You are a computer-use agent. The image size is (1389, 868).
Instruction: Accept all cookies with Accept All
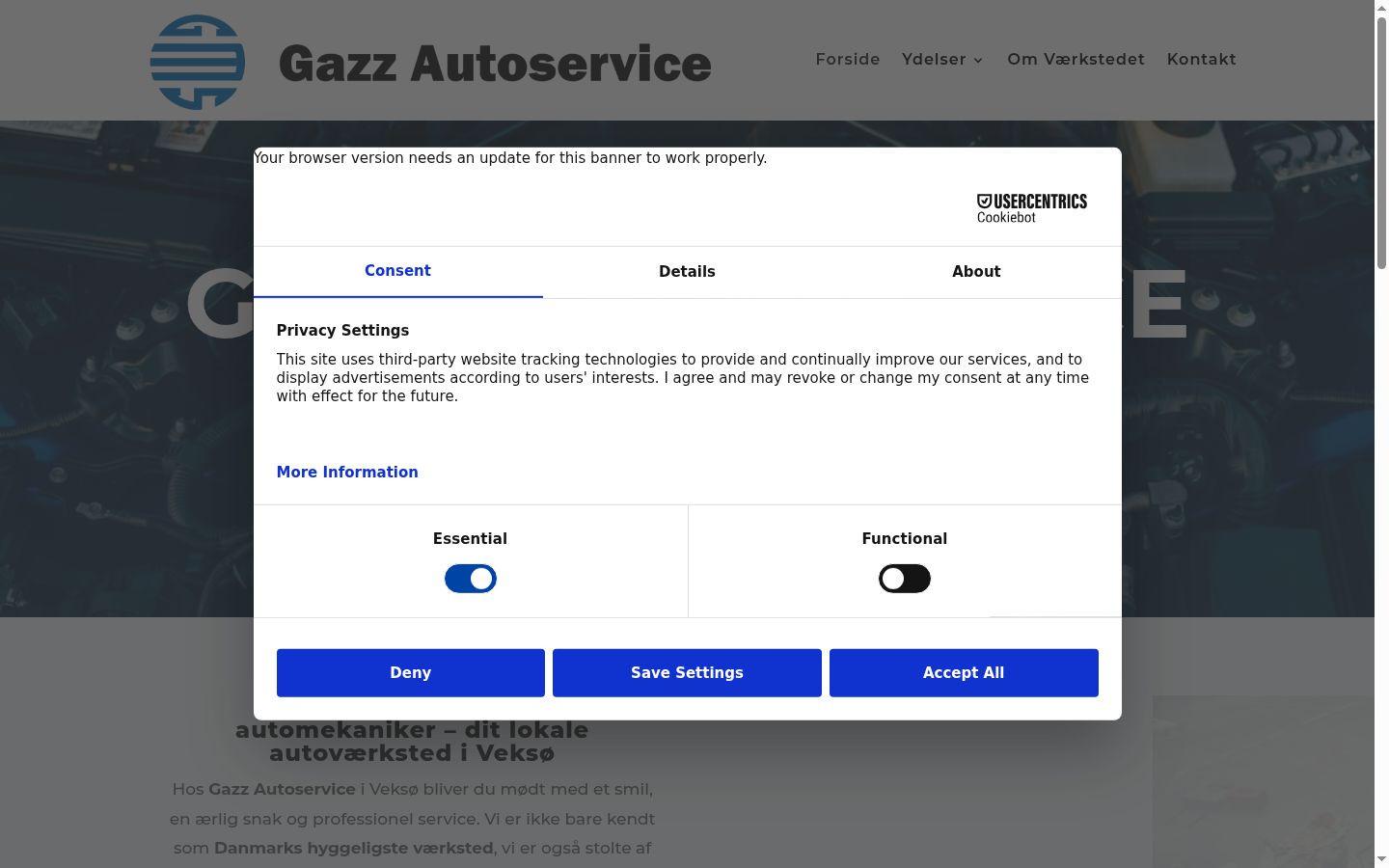(x=964, y=672)
